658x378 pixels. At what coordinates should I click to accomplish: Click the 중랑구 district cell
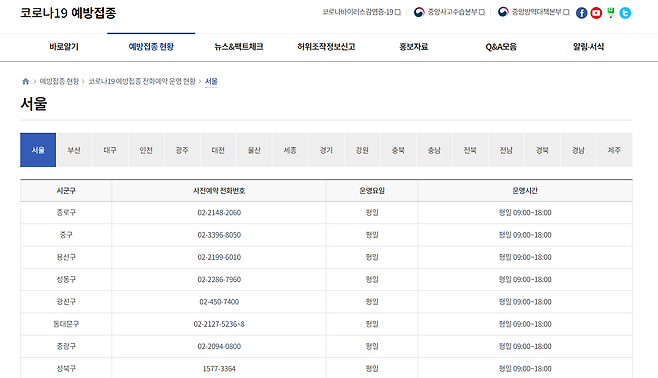66,346
